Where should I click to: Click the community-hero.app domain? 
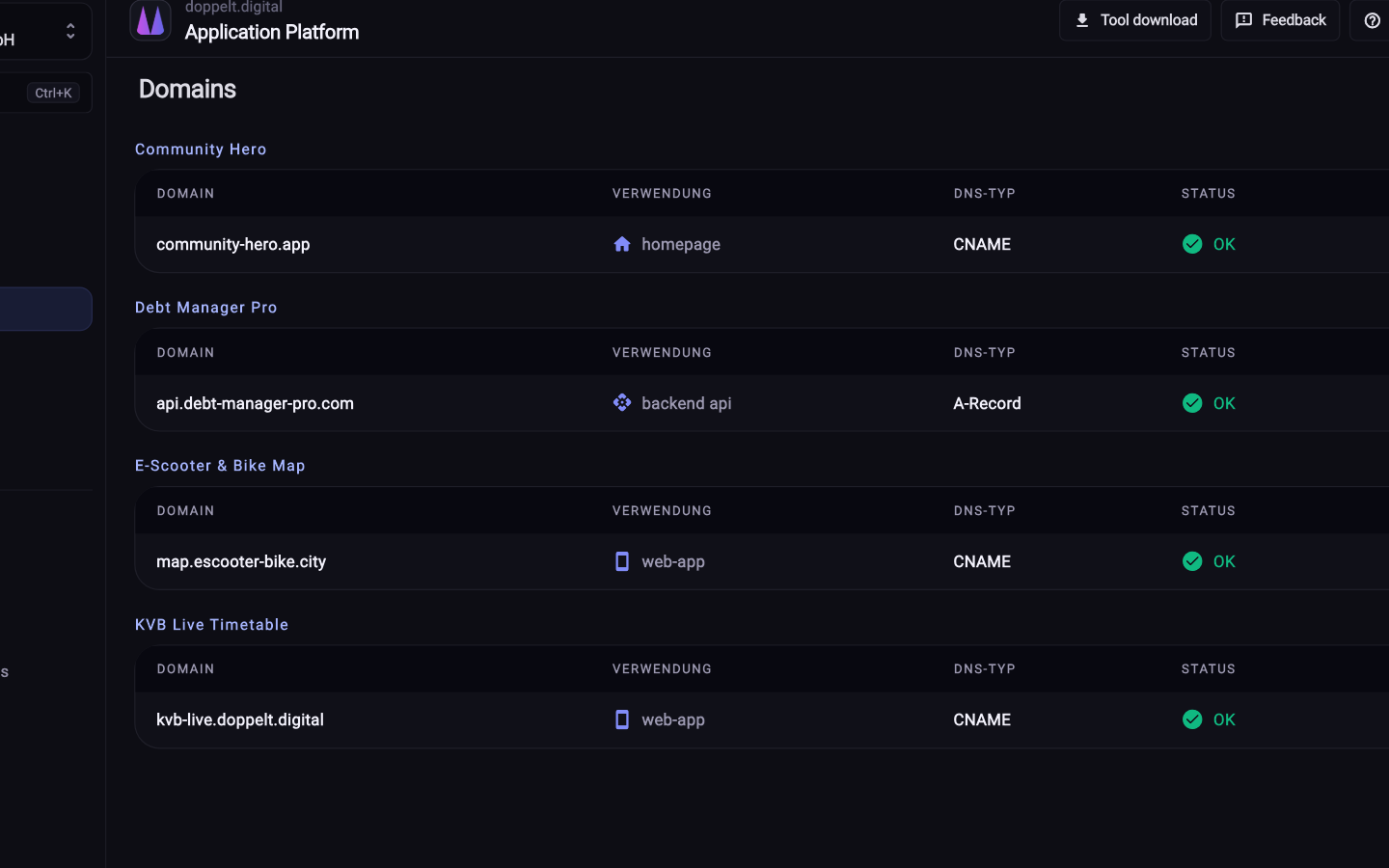(233, 244)
